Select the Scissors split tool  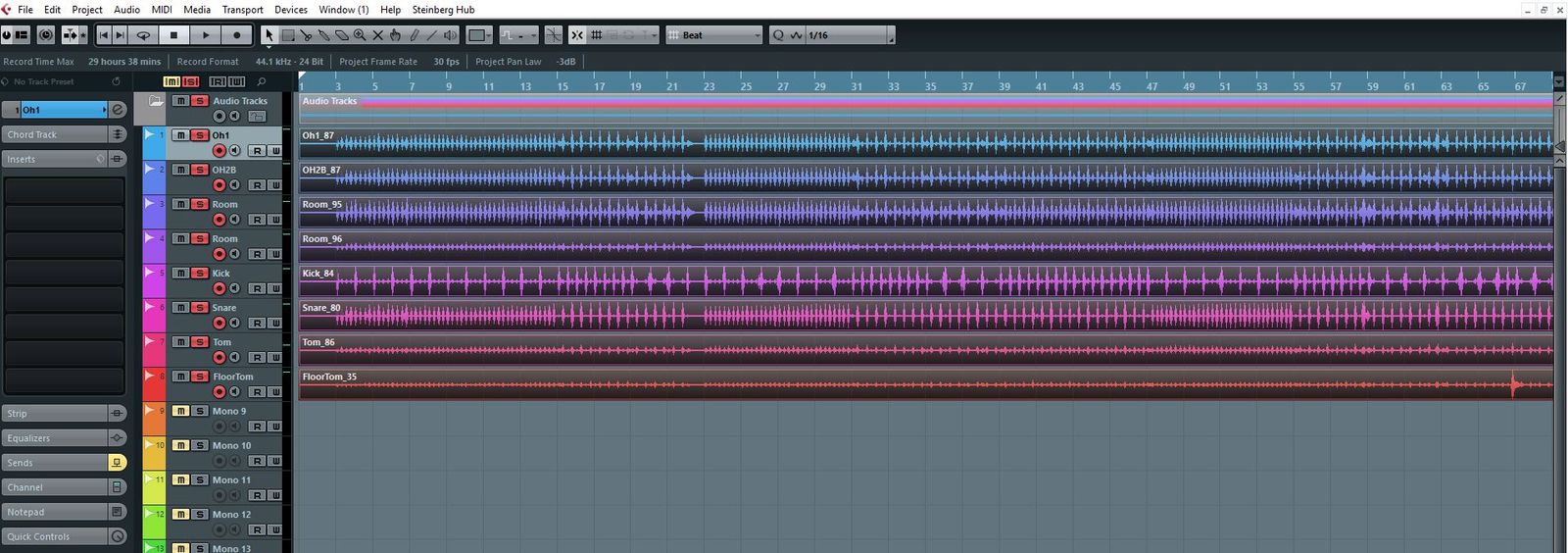point(306,35)
